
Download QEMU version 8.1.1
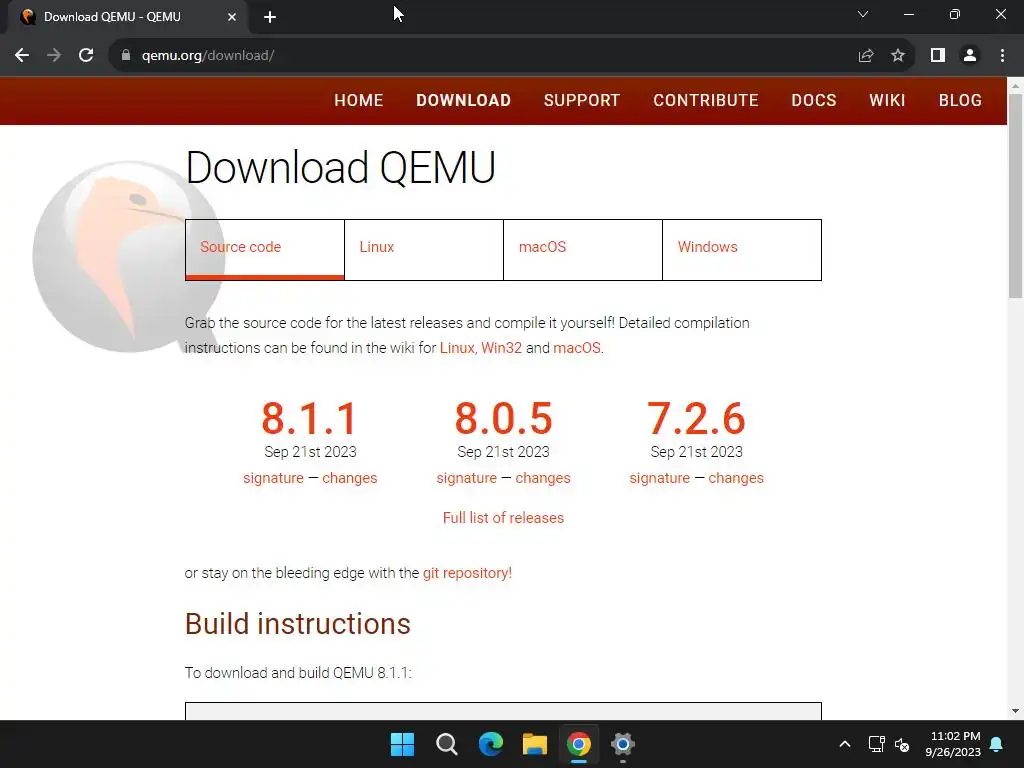click(310, 419)
